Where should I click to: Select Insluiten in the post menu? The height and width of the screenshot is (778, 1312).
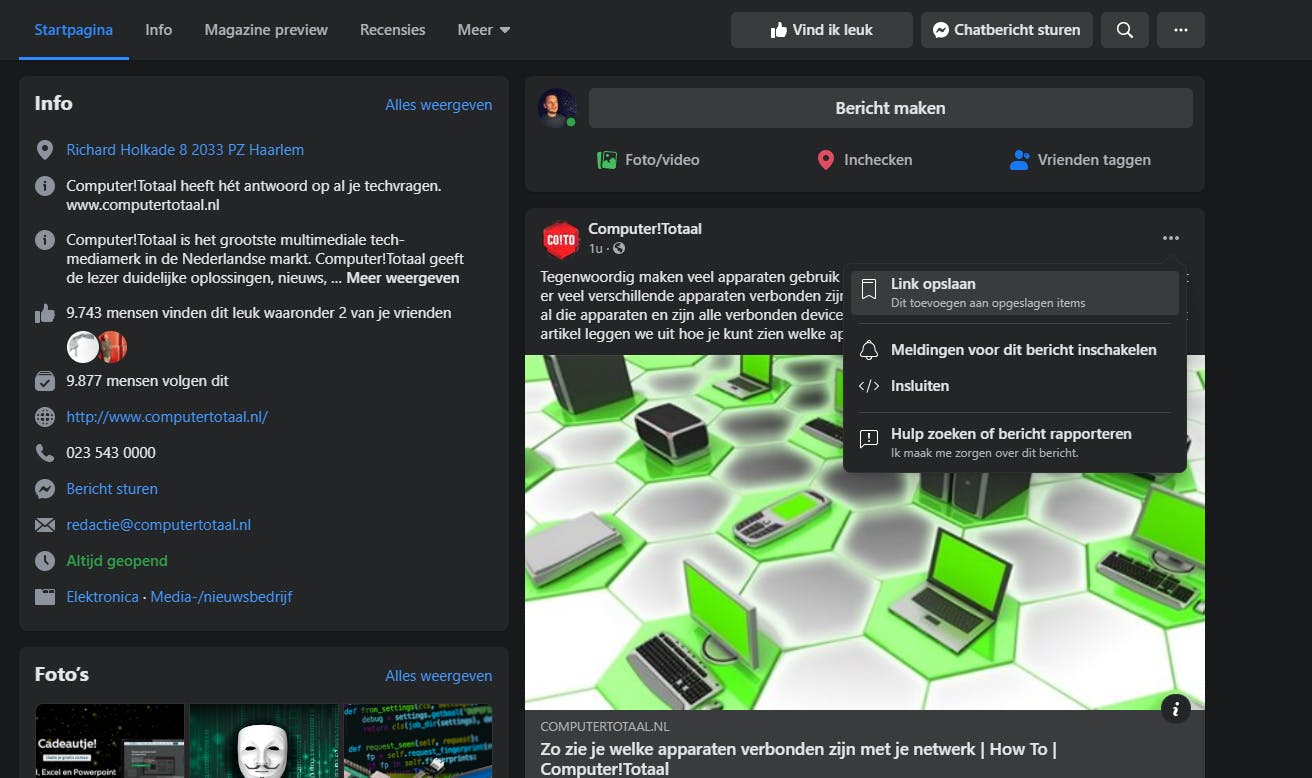click(x=1015, y=386)
